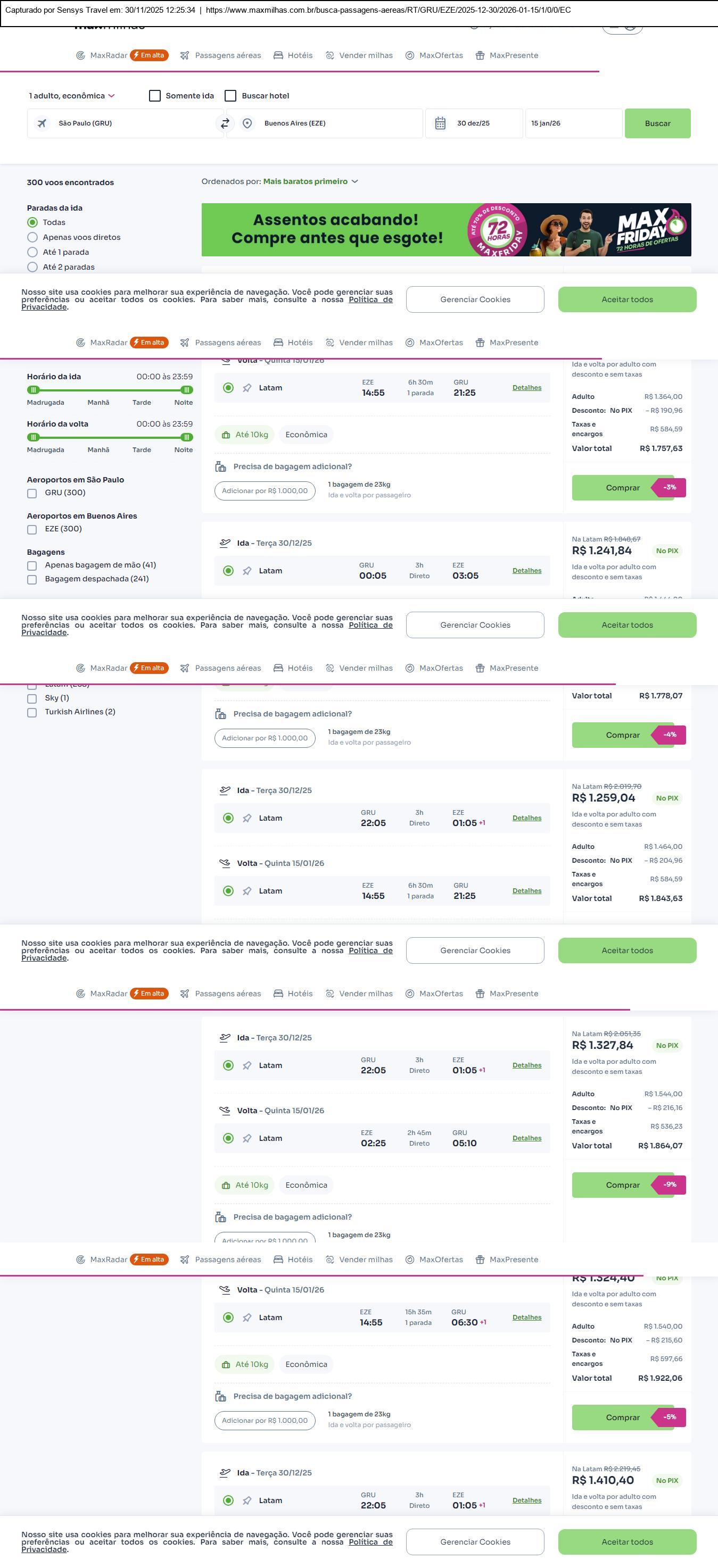Click the luggage icon beside Até 10kg
718x1568 pixels.
click(226, 435)
